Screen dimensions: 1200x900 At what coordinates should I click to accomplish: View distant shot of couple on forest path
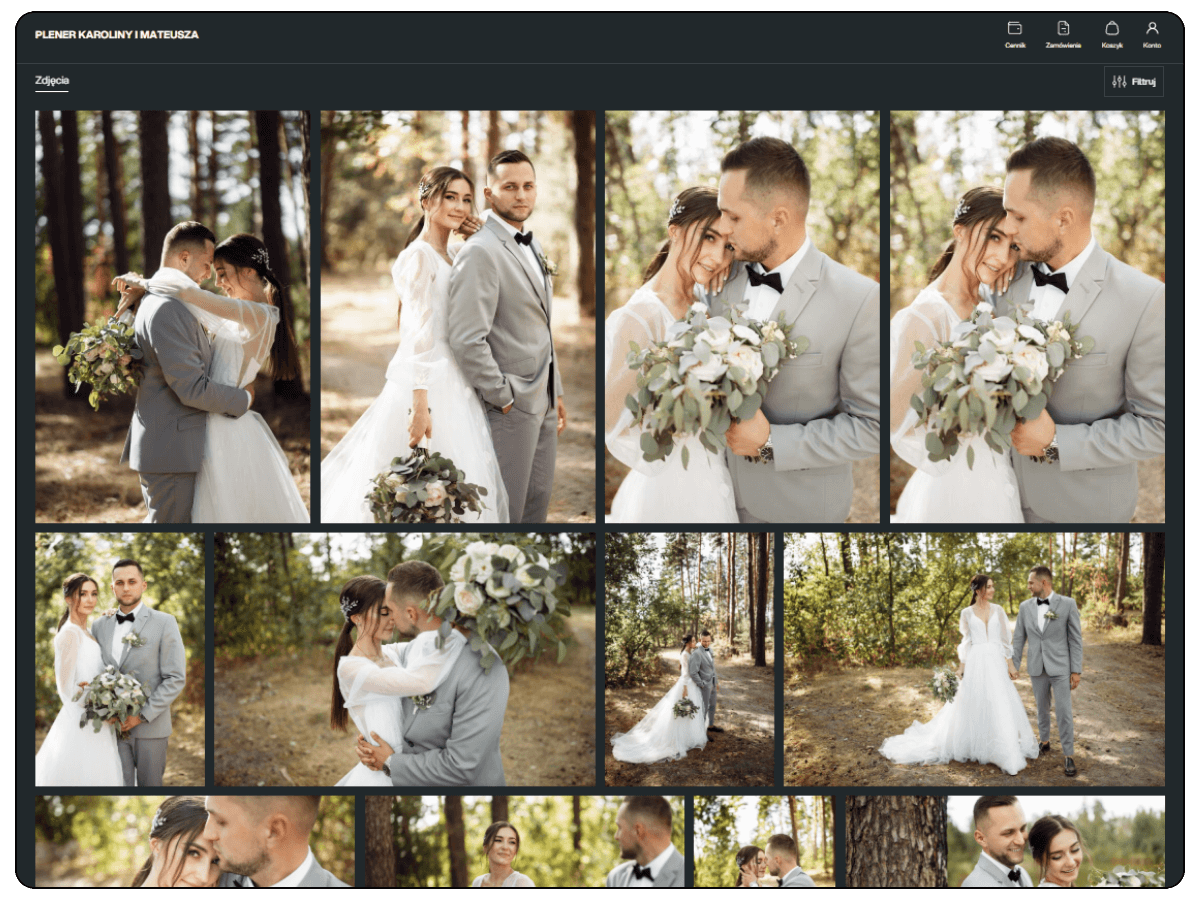(689, 659)
